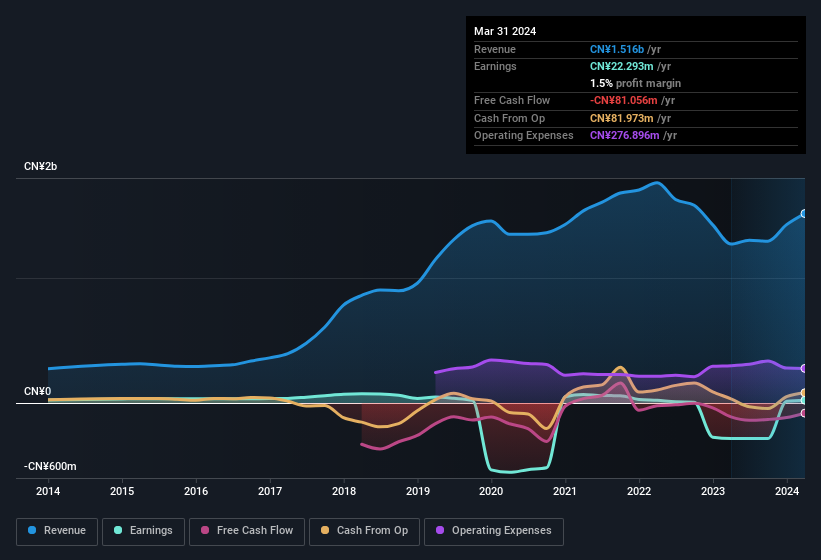Click the CN¥22.293m earnings value
This screenshot has width=821, height=560.
[x=622, y=66]
